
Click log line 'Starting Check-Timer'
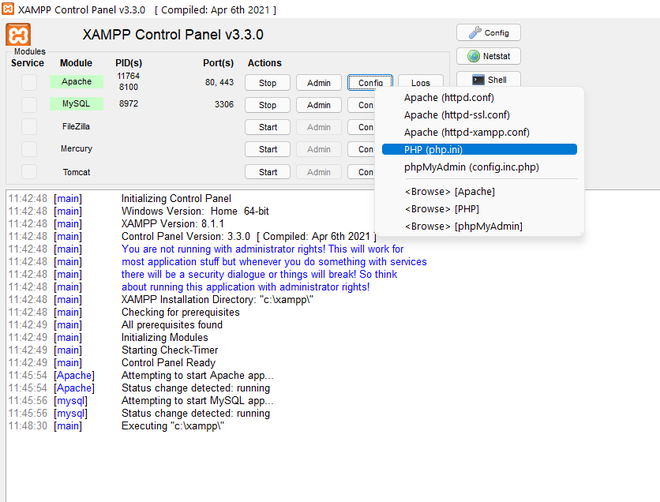coord(170,350)
